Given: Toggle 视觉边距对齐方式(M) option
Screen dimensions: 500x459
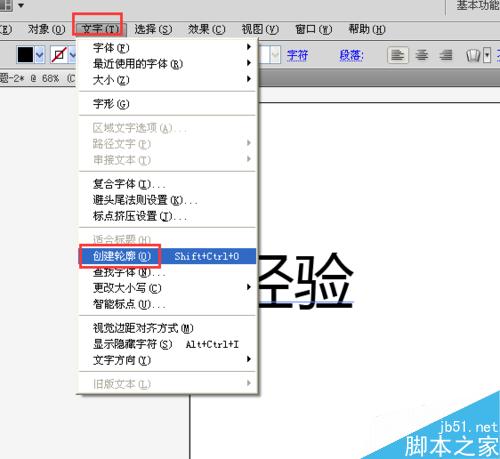Looking at the screenshot, I should pyautogui.click(x=167, y=328).
